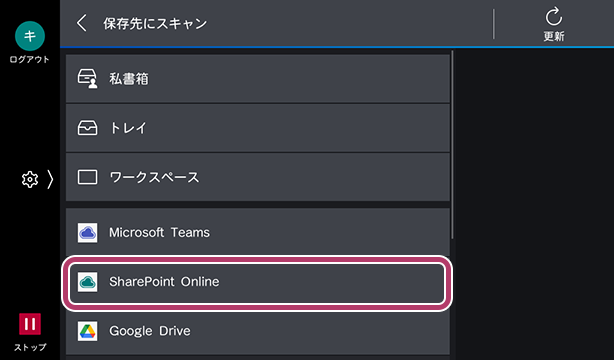Choose the SharePoint Online destination text

(x=164, y=282)
